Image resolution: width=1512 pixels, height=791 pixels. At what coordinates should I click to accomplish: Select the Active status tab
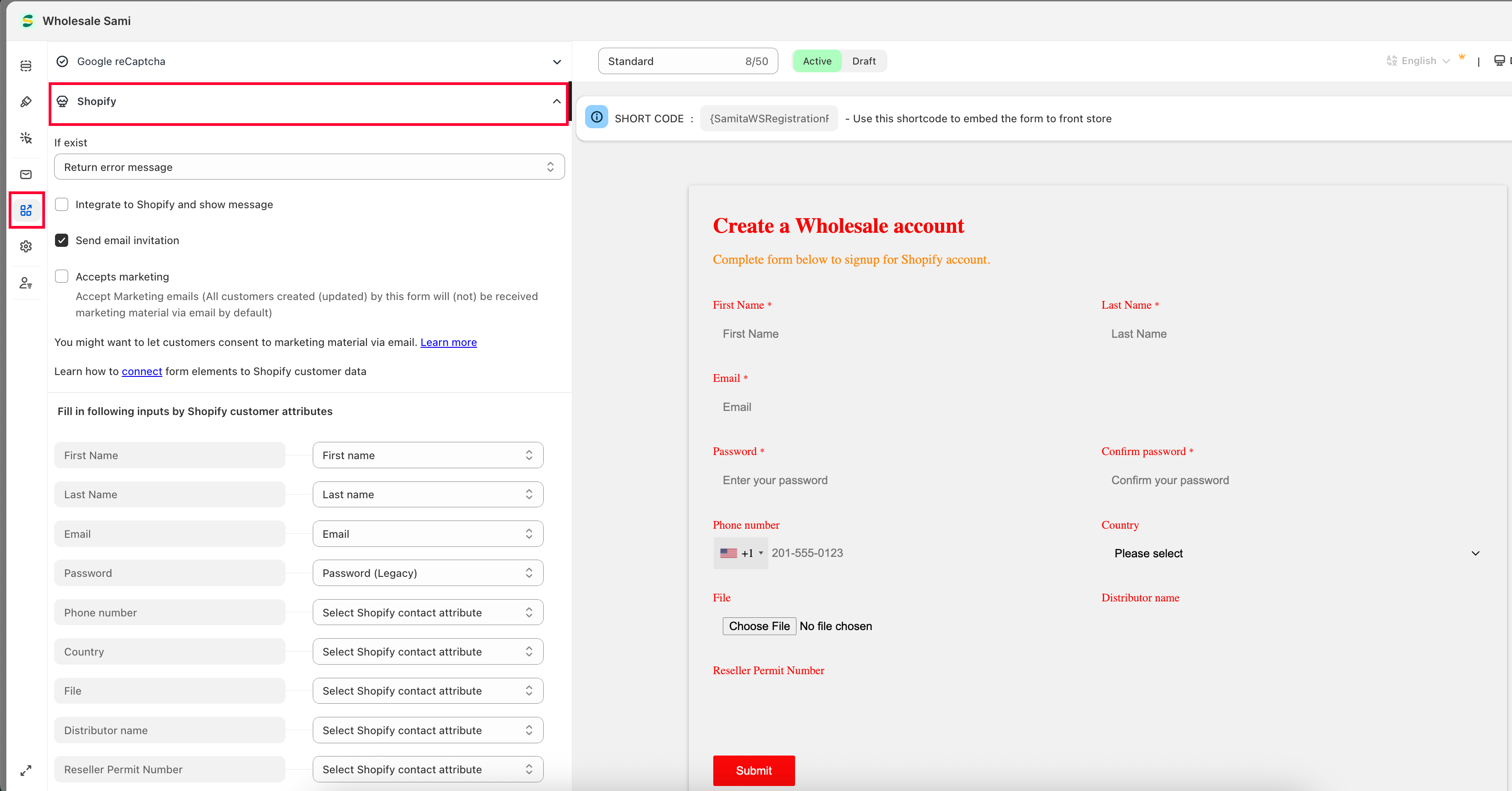[x=816, y=61]
